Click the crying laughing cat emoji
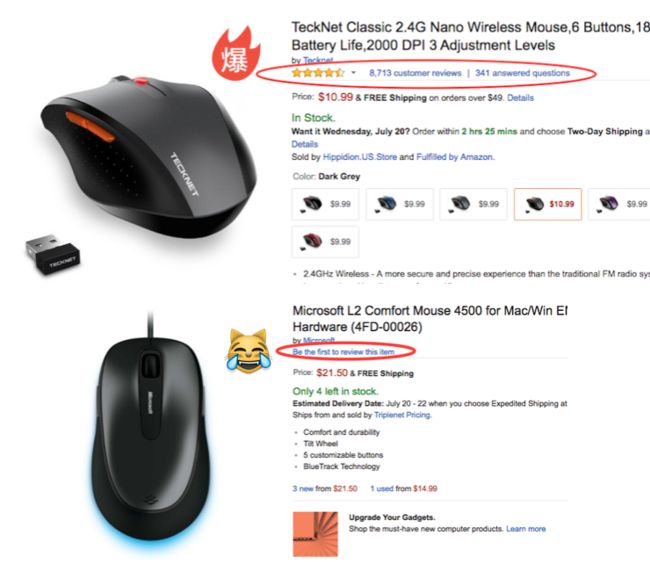The image size is (650, 578). click(248, 350)
